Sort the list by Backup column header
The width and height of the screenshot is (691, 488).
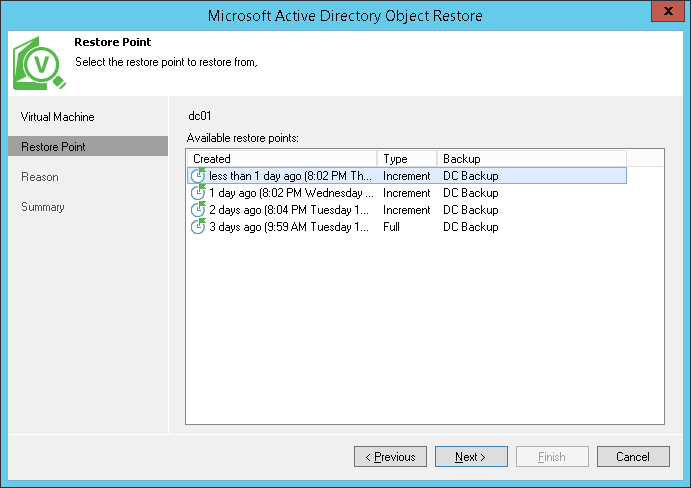point(531,159)
